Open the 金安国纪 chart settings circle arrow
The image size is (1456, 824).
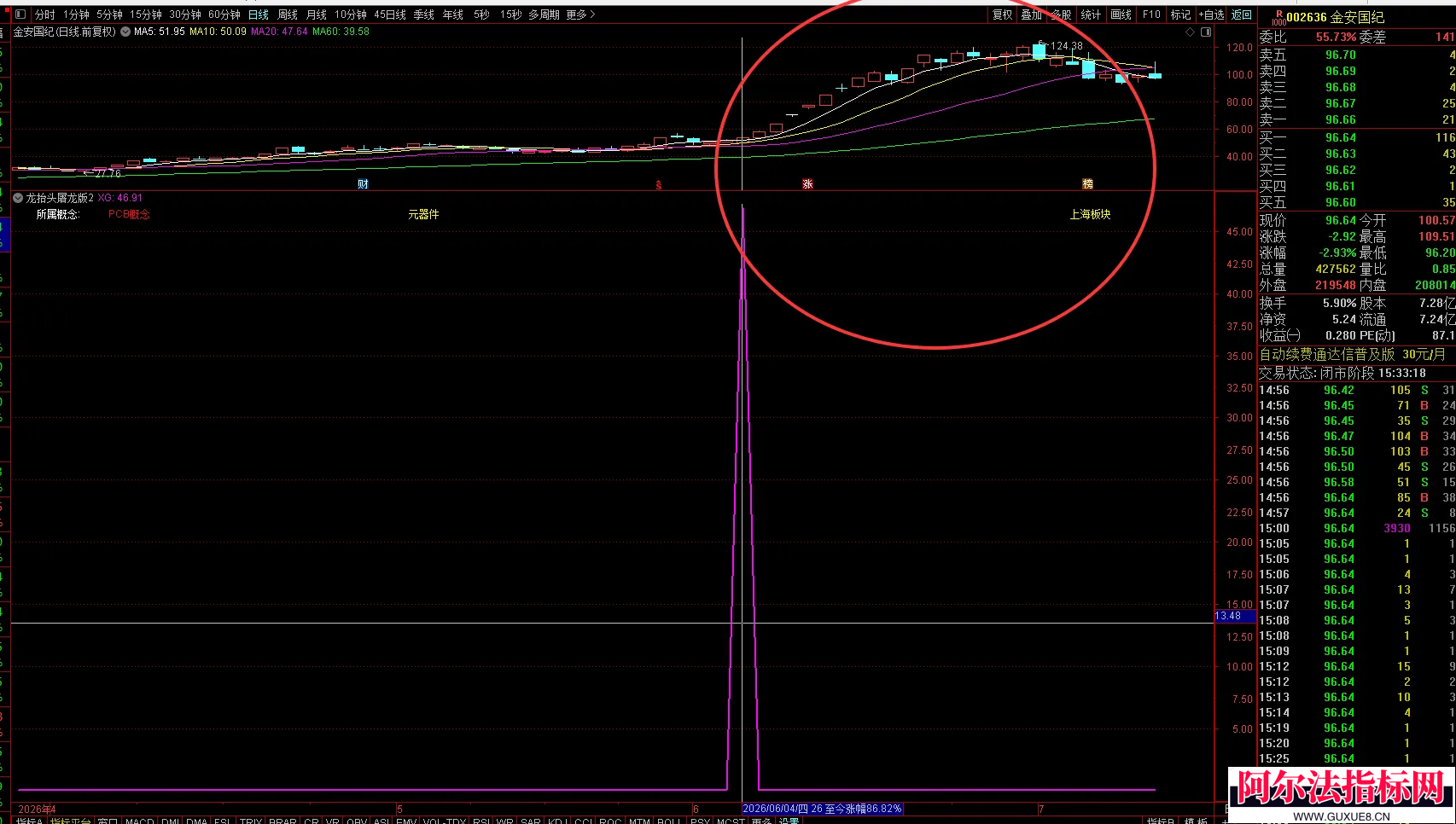click(125, 32)
